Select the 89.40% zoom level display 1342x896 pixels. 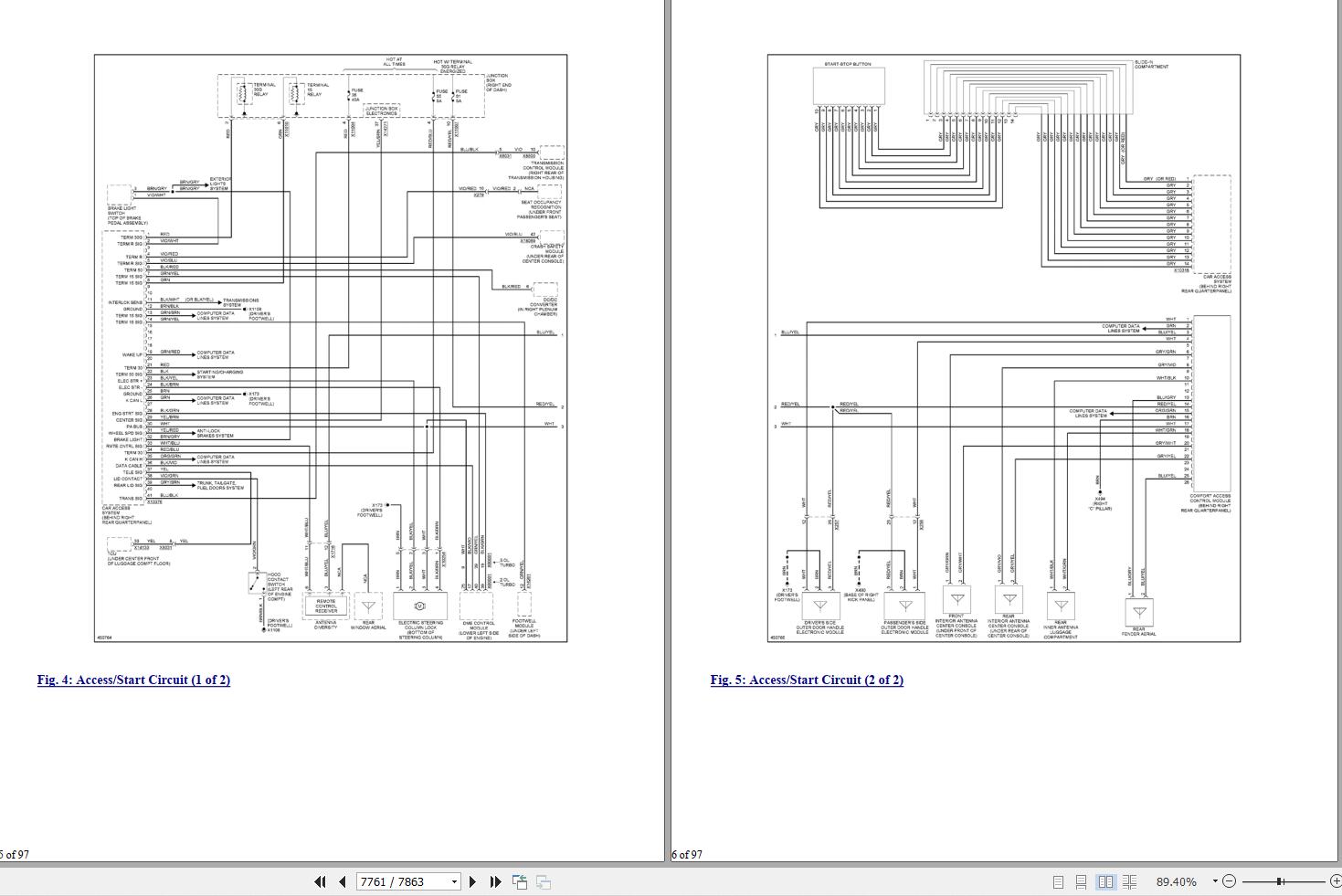coord(1178,881)
